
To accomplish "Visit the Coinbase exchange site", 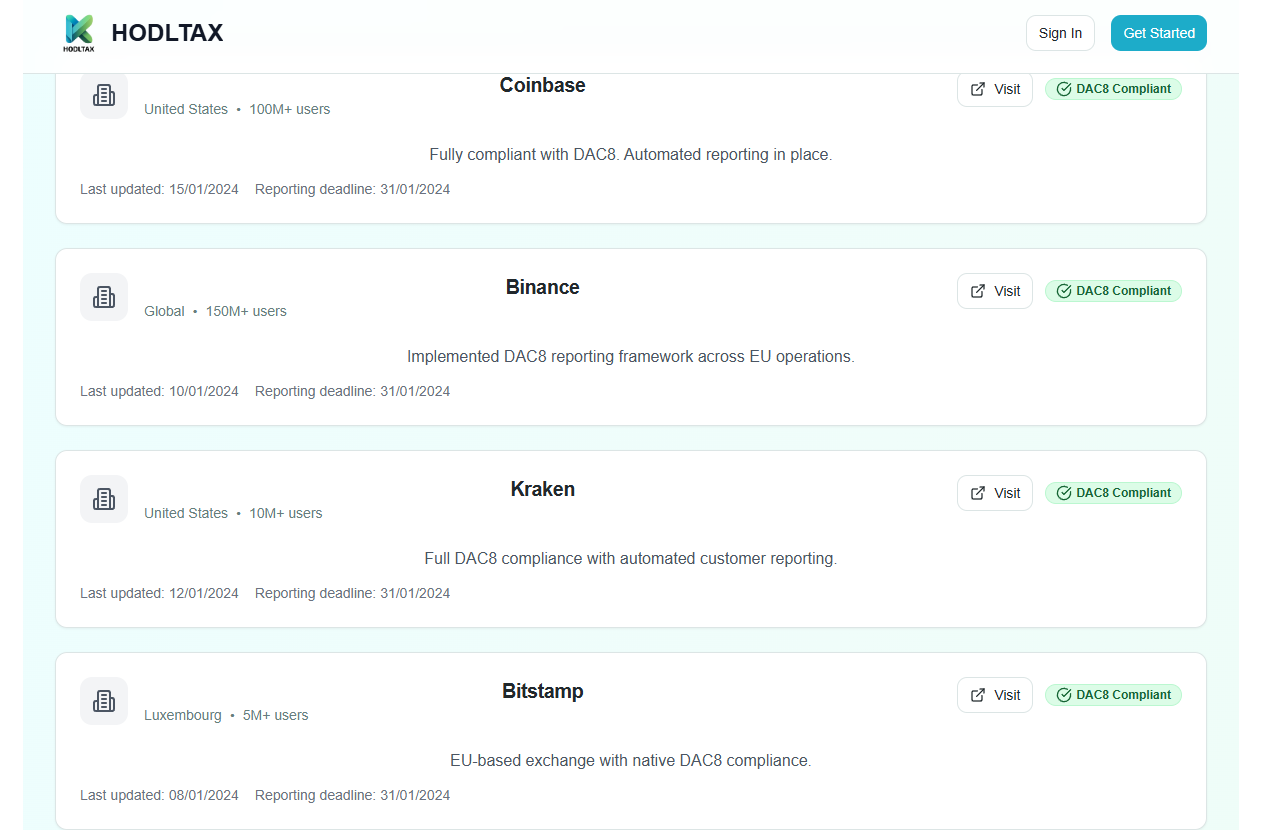I will (x=995, y=89).
